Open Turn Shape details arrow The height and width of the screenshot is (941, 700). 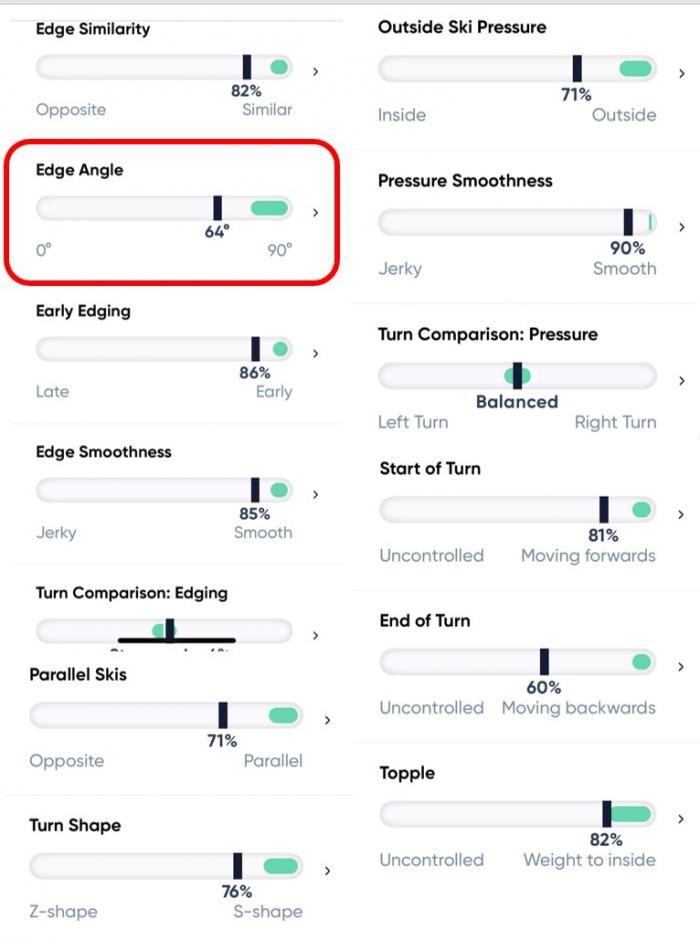point(328,871)
